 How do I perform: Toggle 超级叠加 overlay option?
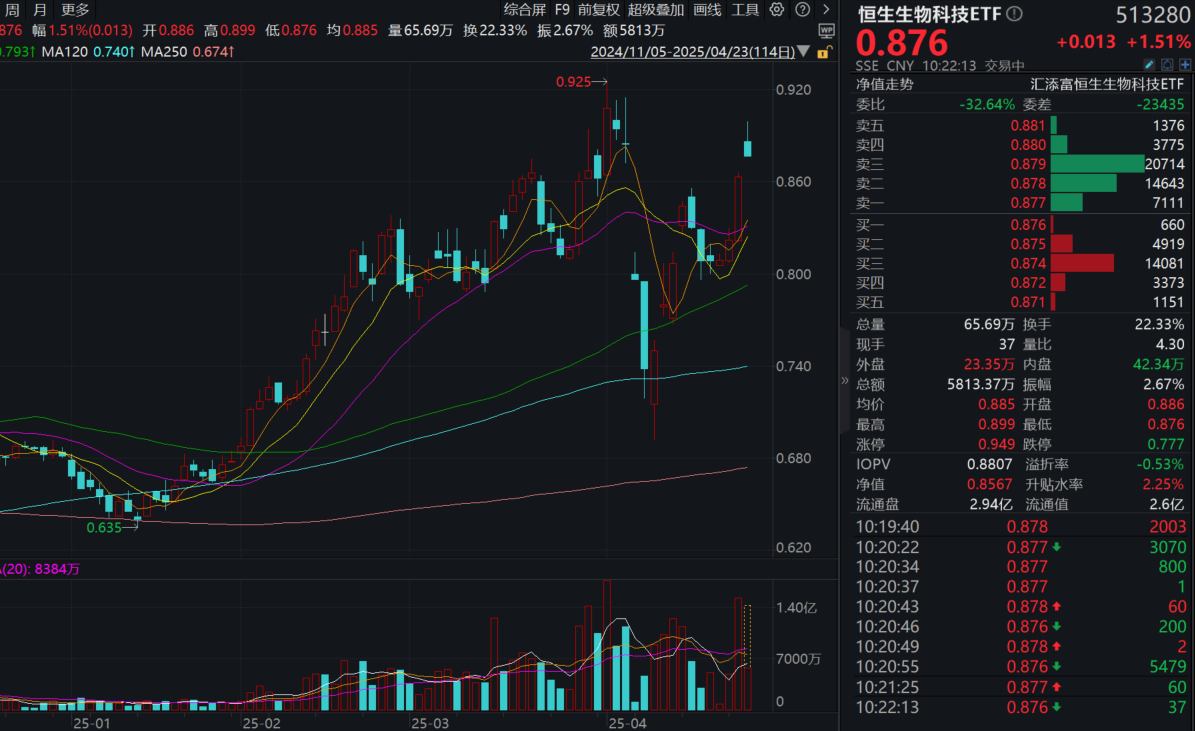(x=656, y=10)
